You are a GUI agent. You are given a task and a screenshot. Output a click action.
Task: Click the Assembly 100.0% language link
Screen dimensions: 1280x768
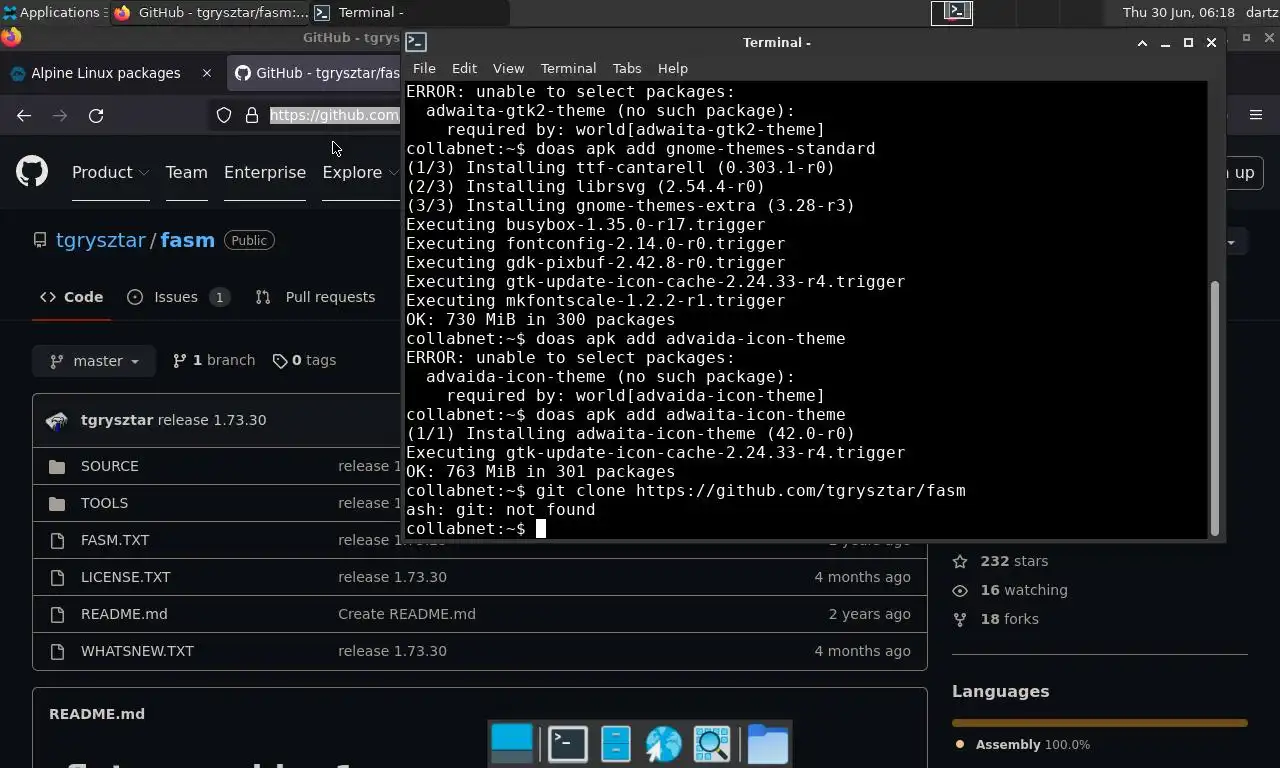1023,744
